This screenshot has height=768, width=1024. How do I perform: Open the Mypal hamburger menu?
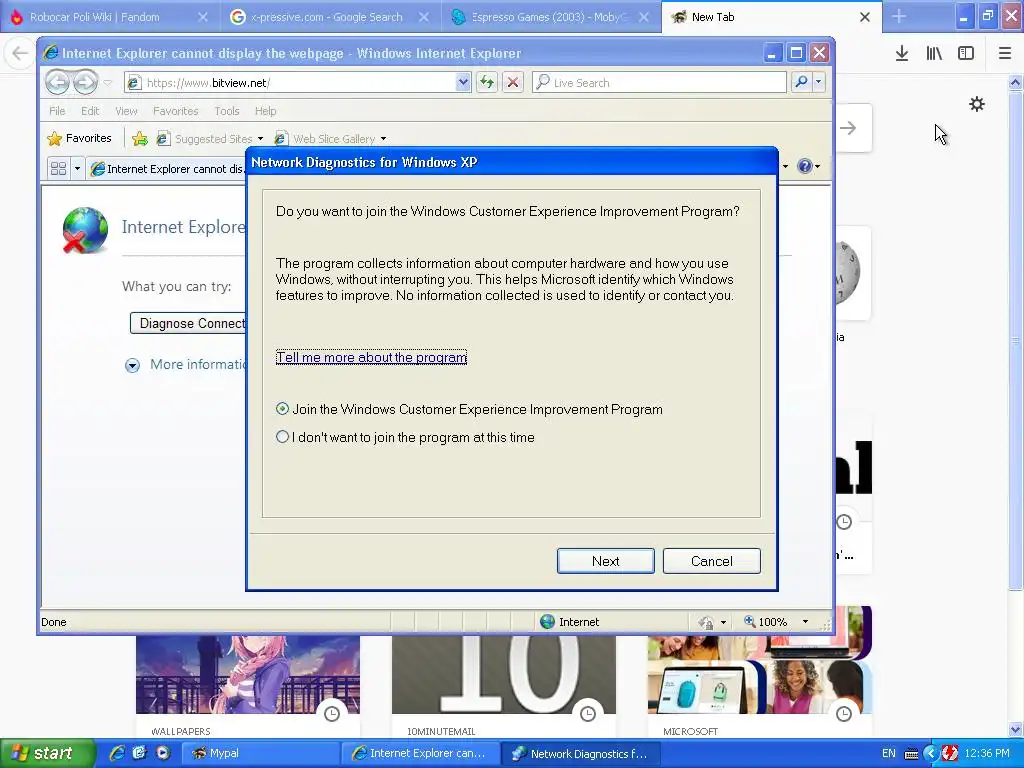(1005, 54)
